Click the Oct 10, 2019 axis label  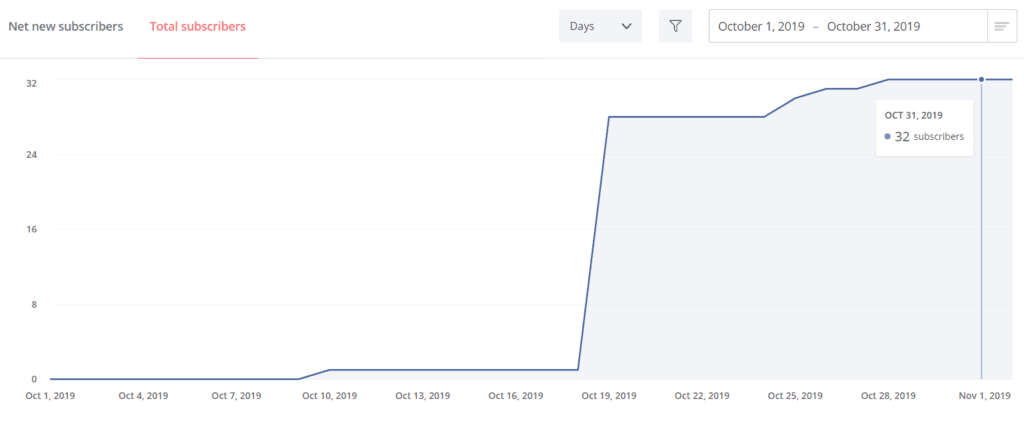click(x=330, y=396)
